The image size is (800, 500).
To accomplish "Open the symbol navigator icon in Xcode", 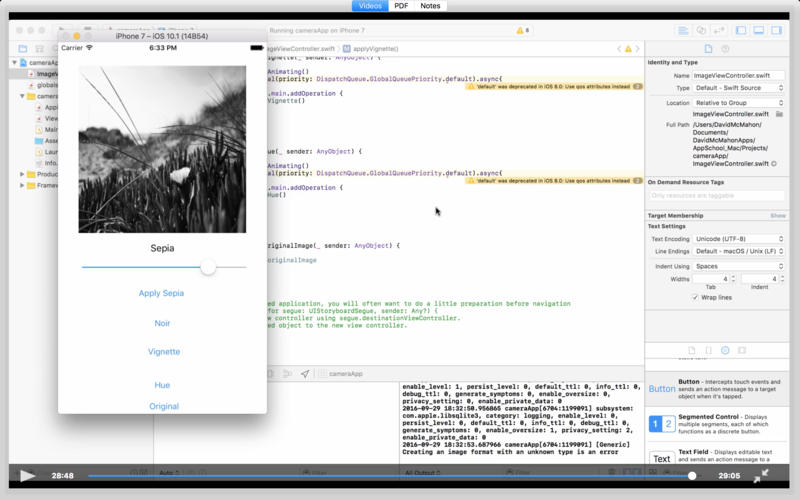I will pyautogui.click(x=39, y=48).
